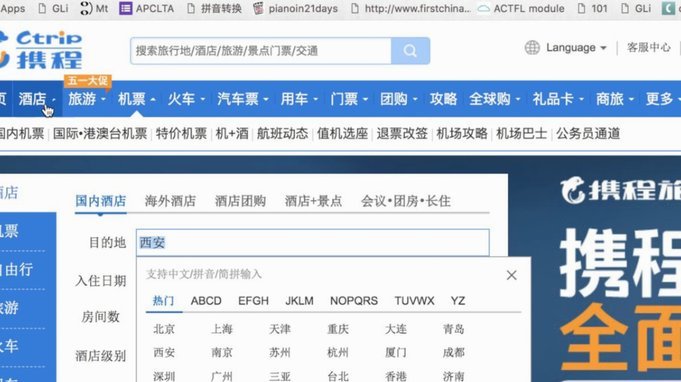Screen dimensions: 681x382
Task: Select the TUVWX city tab
Action: [414, 301]
